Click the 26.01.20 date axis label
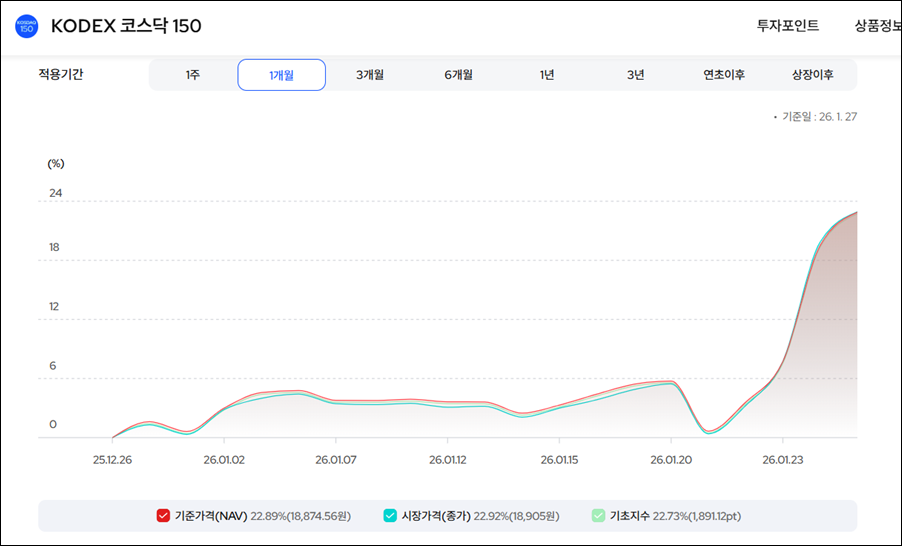Viewport: 902px width, 546px height. (671, 460)
